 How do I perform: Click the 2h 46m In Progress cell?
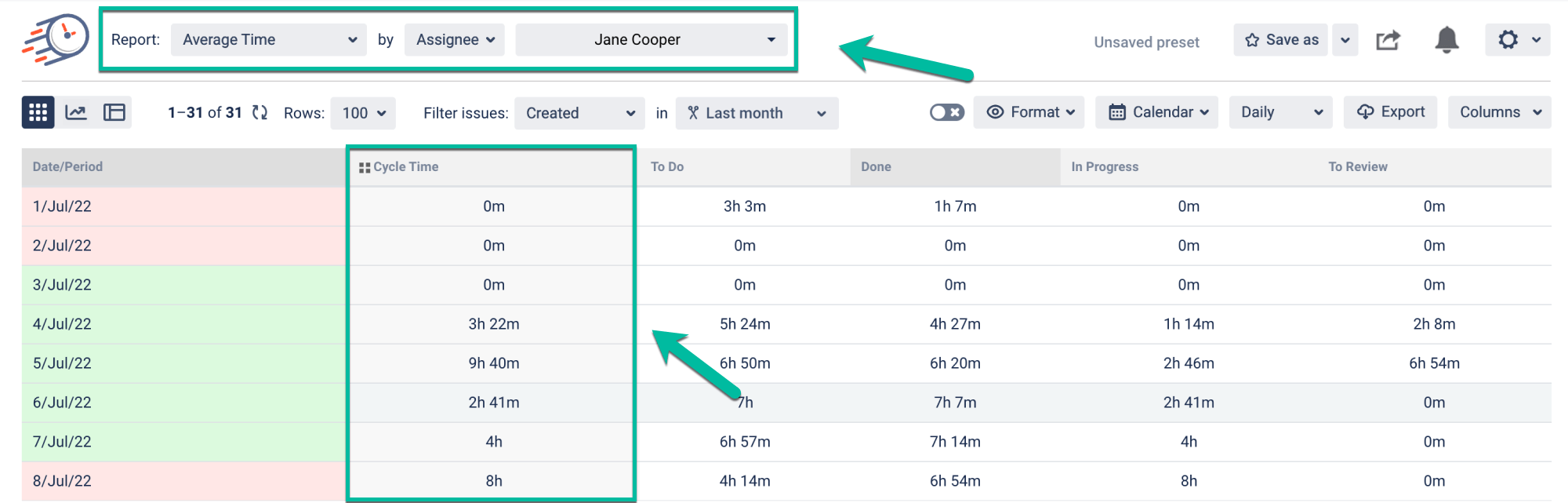tap(1189, 363)
